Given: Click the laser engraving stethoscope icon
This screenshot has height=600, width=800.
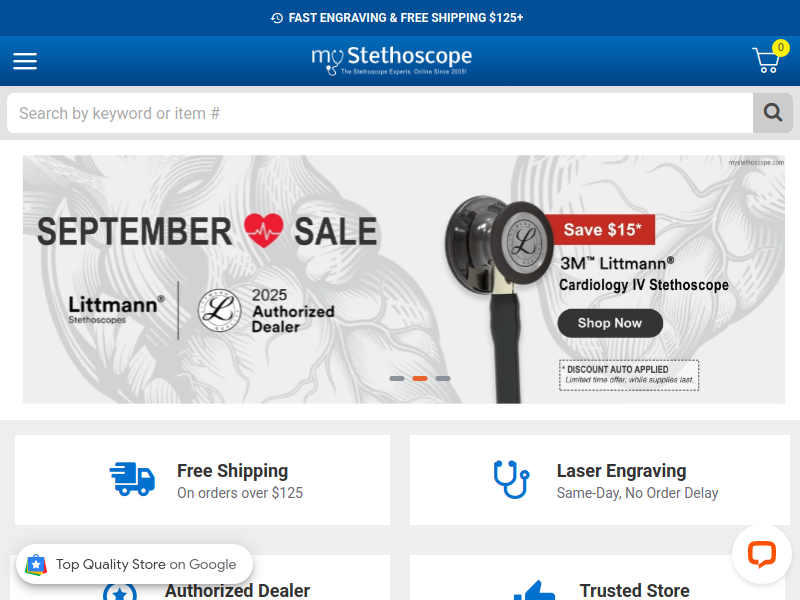Looking at the screenshot, I should click(511, 479).
